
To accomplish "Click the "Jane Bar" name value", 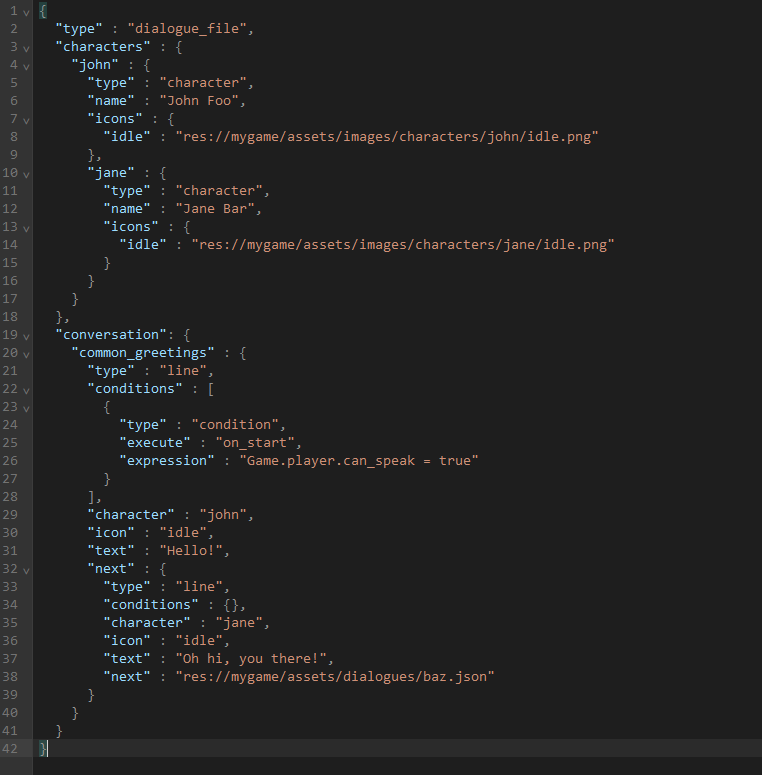I will [215, 209].
